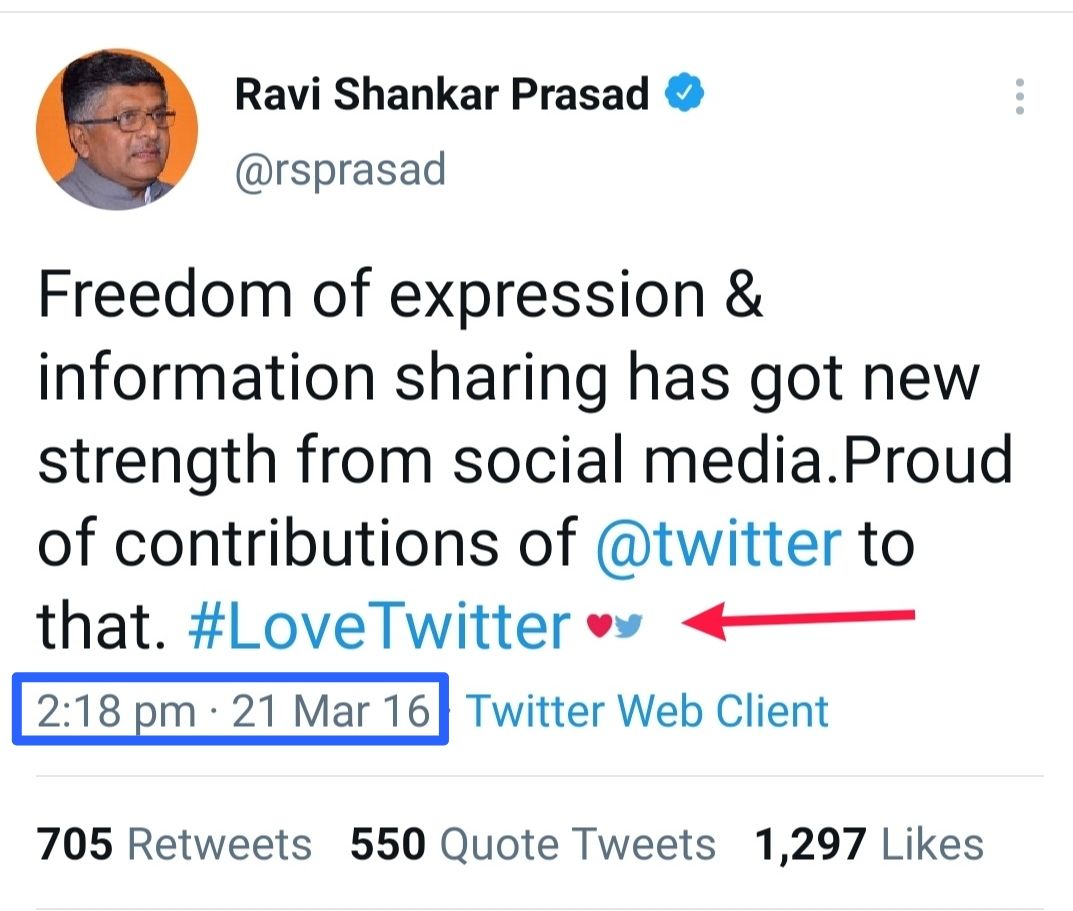
Task: Open the #LoveTwitter hashtag
Action: click(x=379, y=626)
